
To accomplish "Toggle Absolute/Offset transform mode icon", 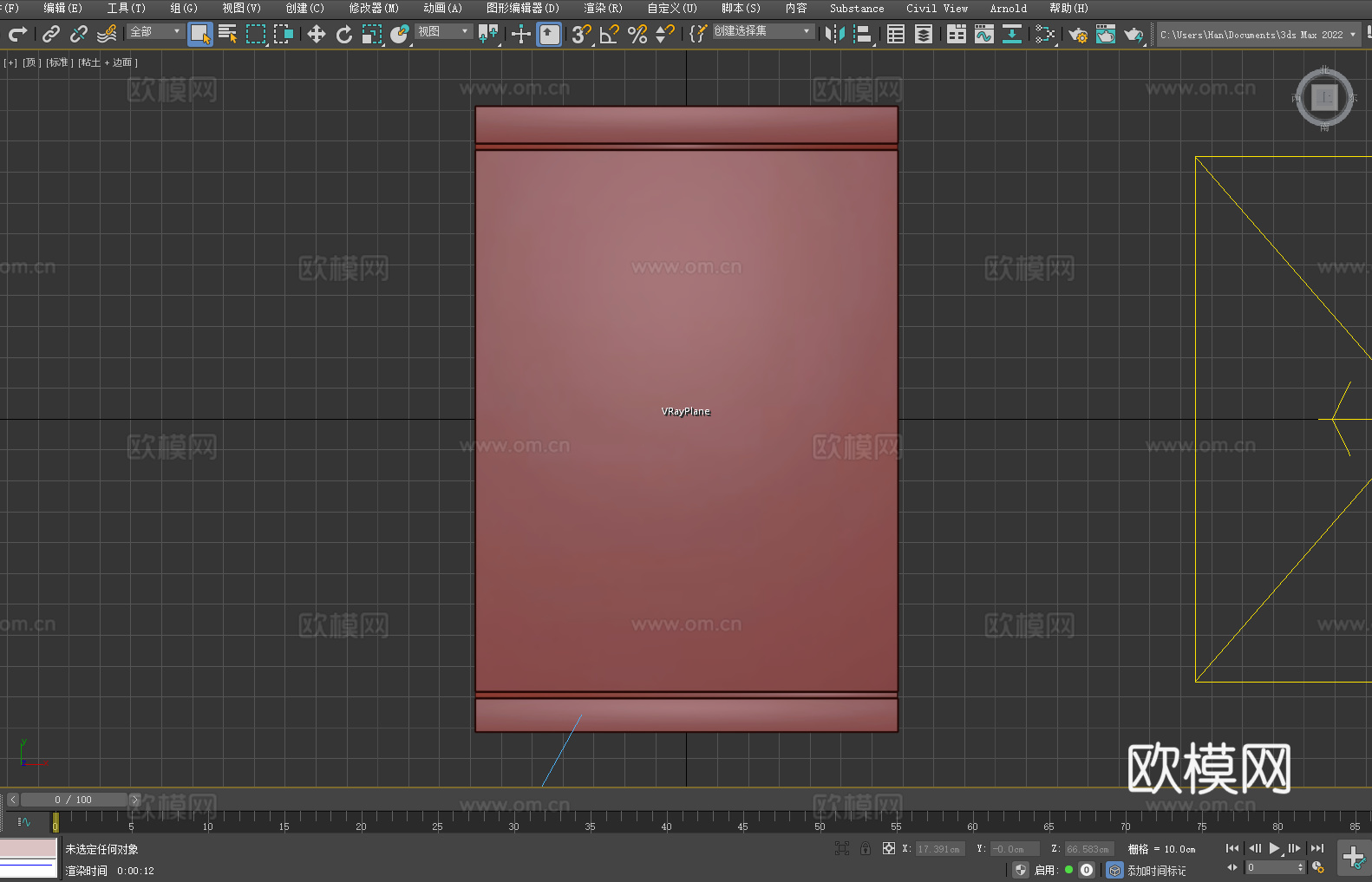I will [x=889, y=848].
